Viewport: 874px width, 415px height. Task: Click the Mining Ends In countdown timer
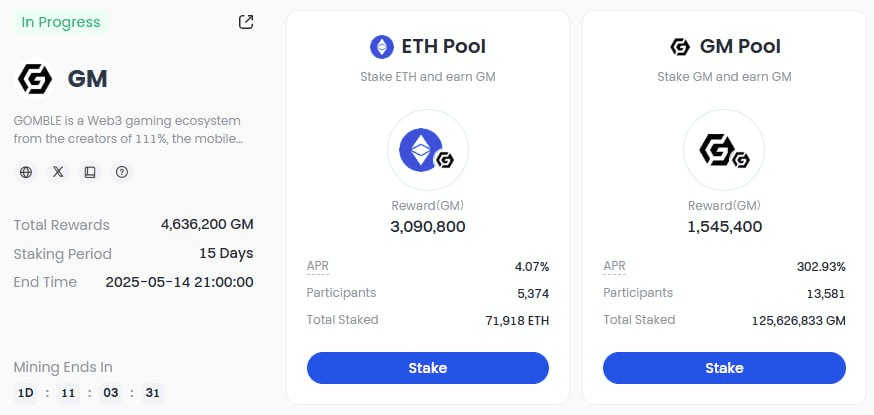click(x=89, y=393)
